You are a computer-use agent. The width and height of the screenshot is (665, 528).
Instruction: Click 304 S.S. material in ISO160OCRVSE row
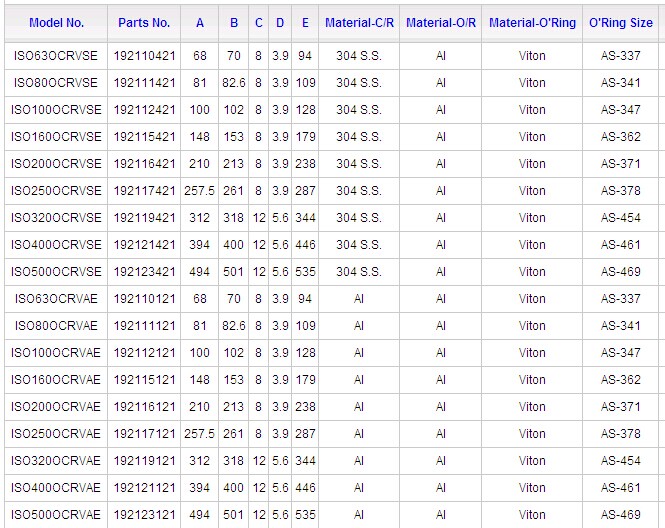pyautogui.click(x=358, y=137)
